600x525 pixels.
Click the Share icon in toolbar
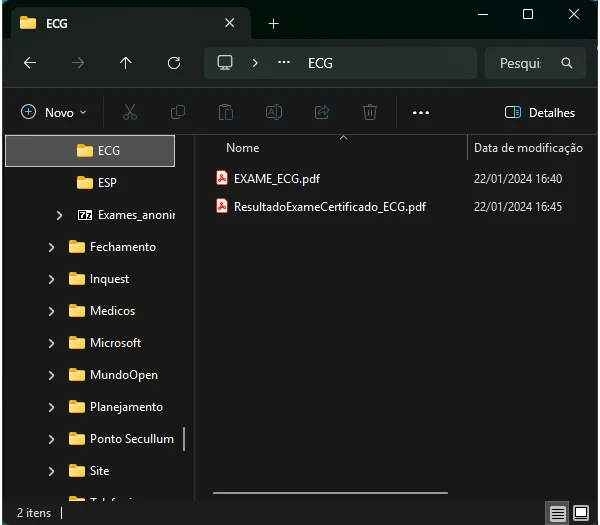[322, 112]
